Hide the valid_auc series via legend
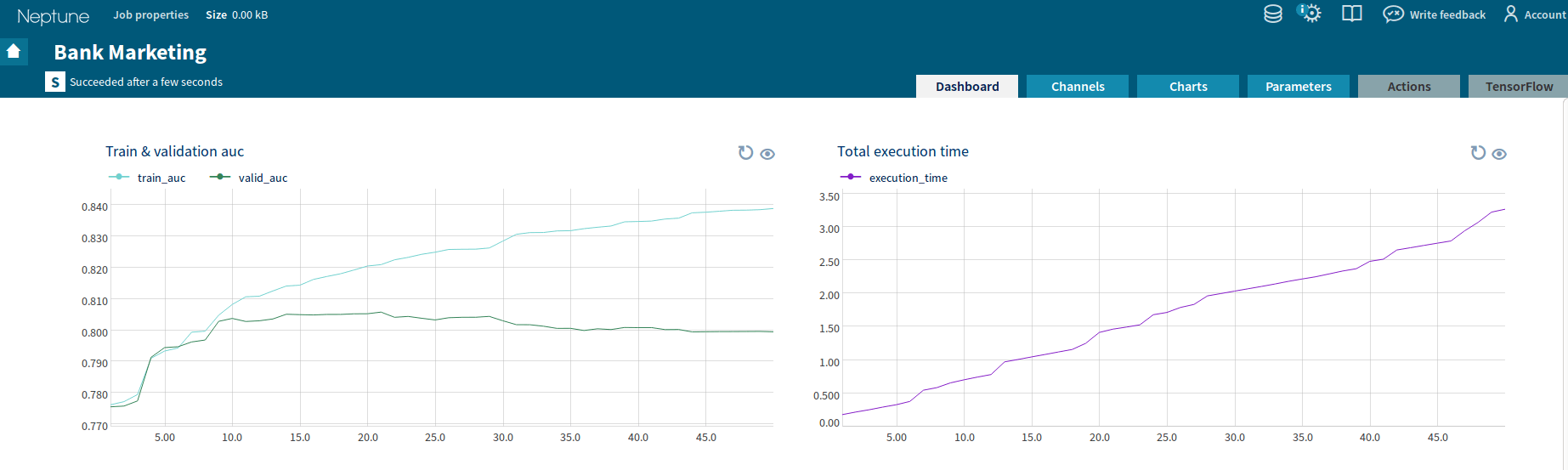The width and height of the screenshot is (1568, 470). point(249,178)
